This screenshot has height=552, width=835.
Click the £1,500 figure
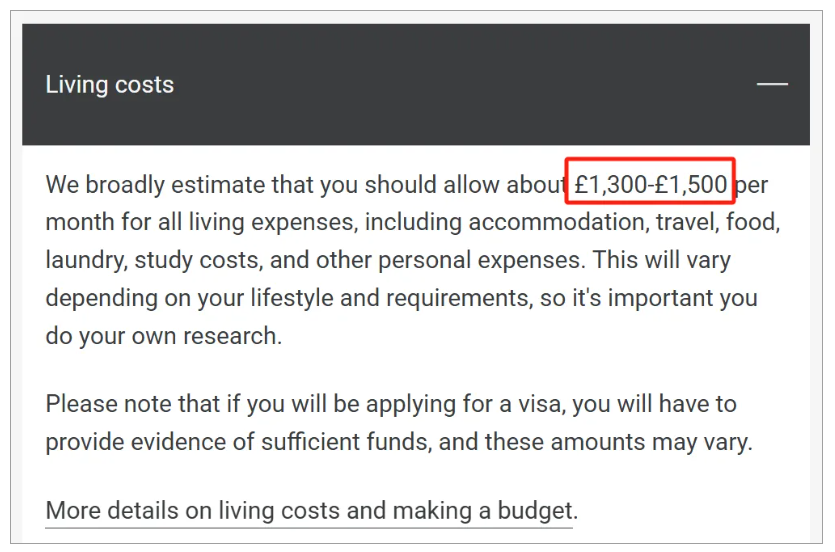(x=691, y=185)
